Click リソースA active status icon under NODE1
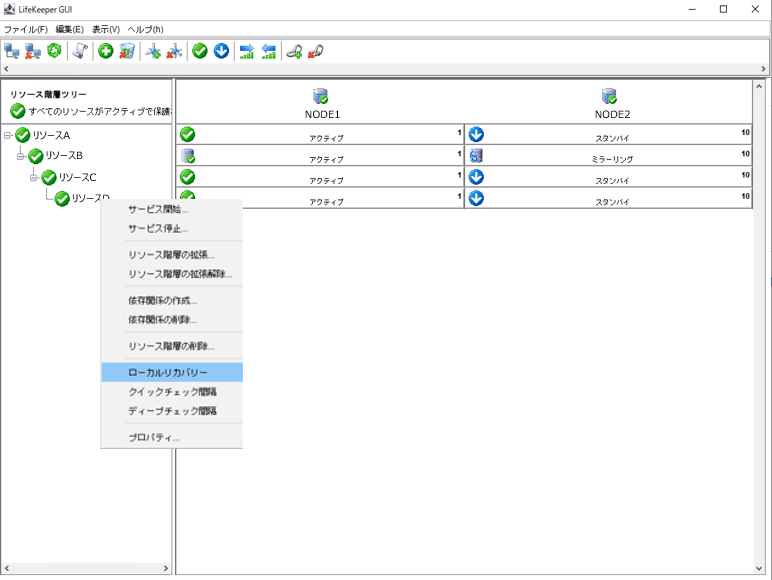The height and width of the screenshot is (580, 772). 188,134
